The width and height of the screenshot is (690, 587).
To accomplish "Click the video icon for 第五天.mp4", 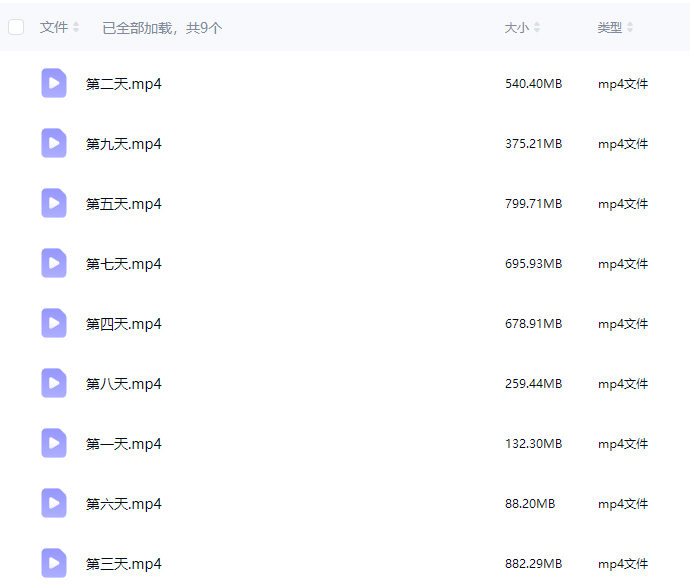I will 54,204.
